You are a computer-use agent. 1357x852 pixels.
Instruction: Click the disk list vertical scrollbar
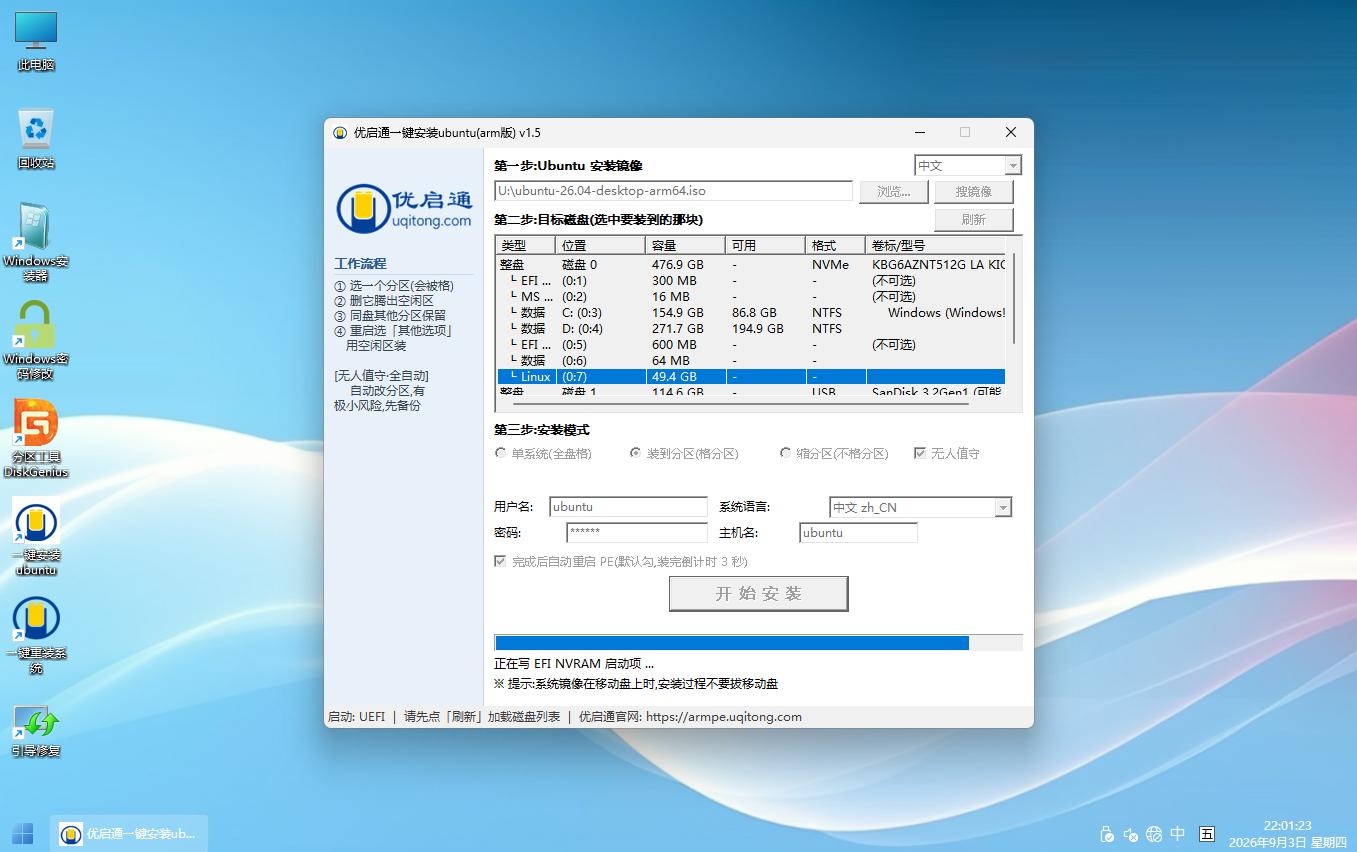(x=1016, y=300)
